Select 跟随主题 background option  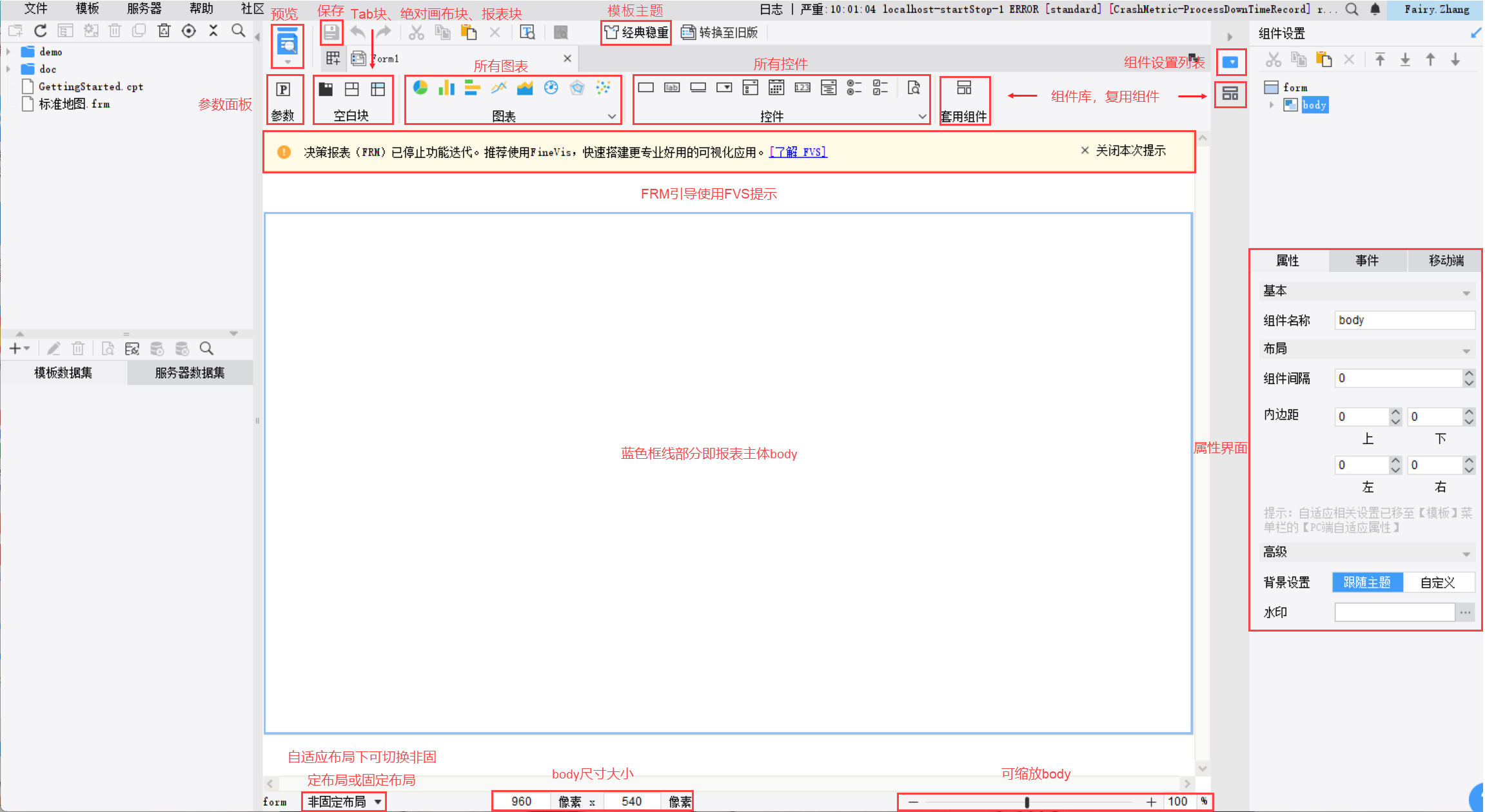(x=1366, y=583)
